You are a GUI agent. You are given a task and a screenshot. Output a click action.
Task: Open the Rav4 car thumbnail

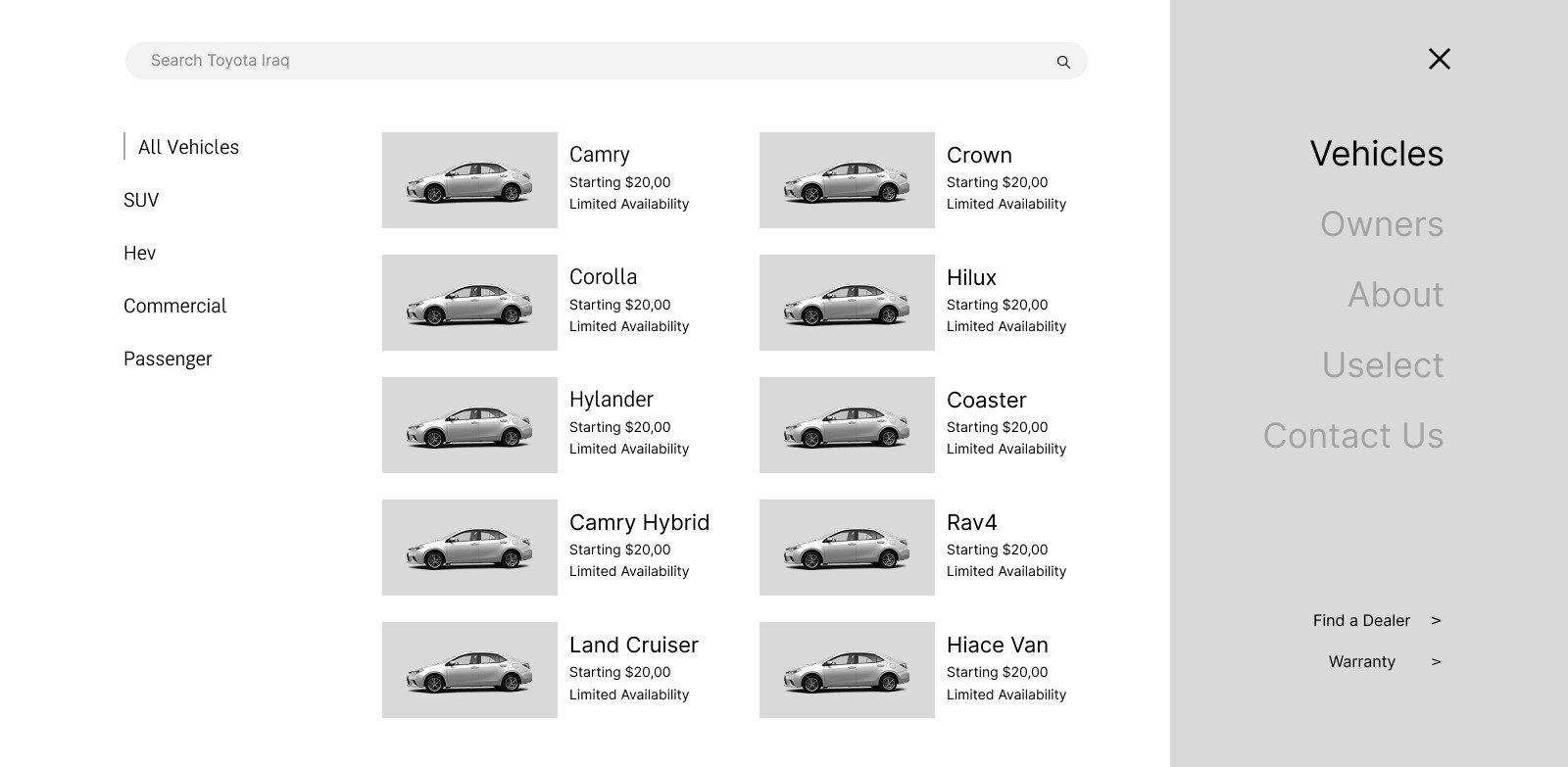click(847, 548)
